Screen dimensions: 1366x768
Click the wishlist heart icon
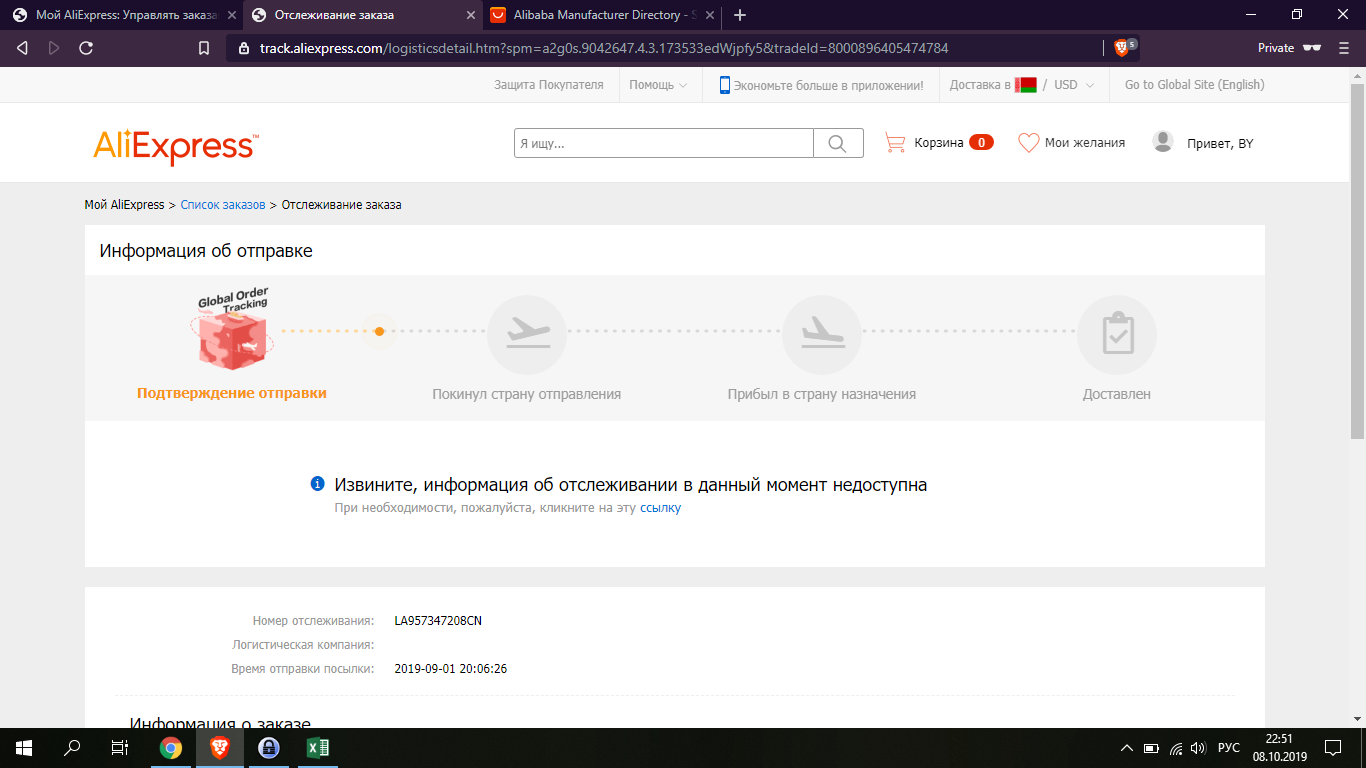click(x=1028, y=143)
